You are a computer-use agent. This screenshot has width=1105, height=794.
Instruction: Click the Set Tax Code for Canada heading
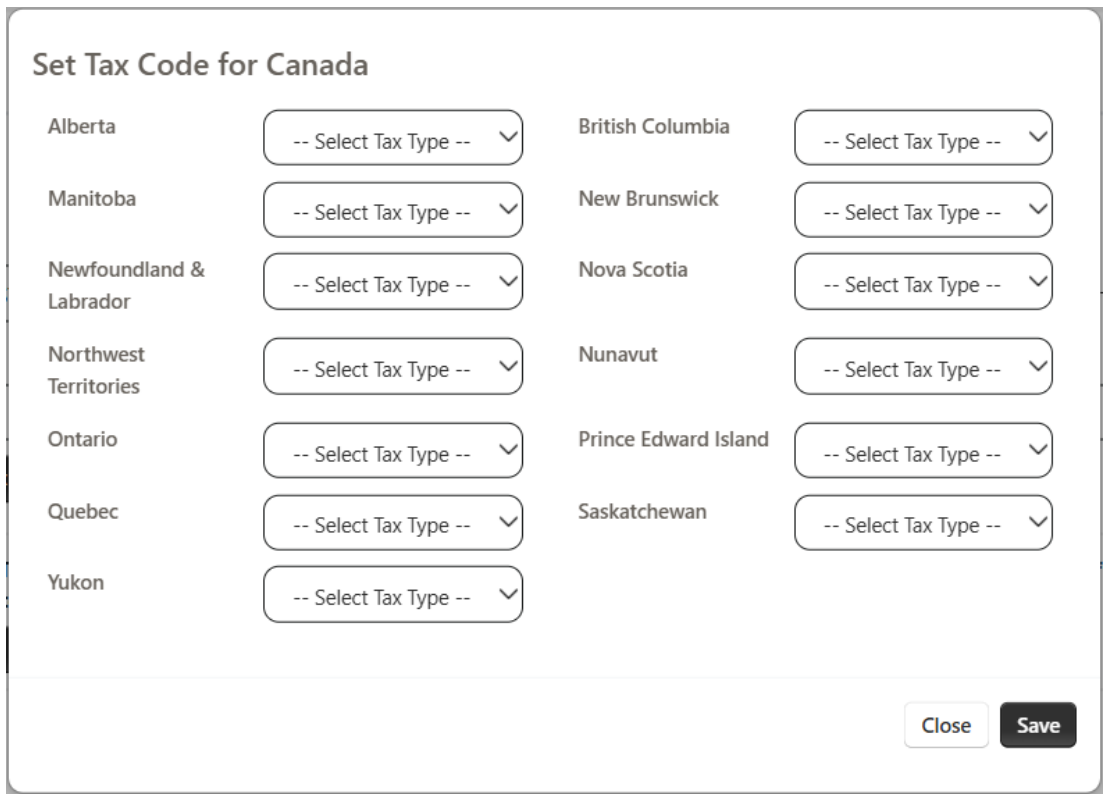pyautogui.click(x=201, y=66)
